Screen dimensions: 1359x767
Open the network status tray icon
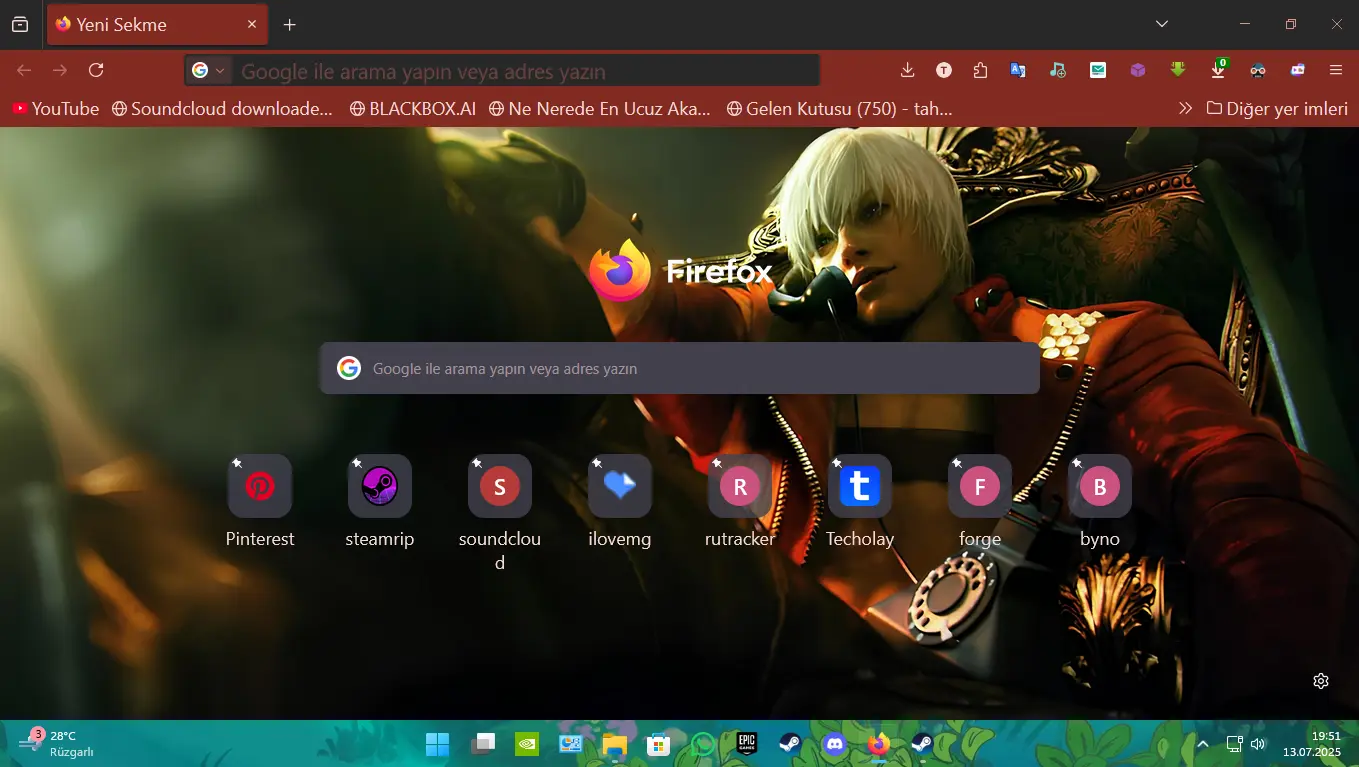click(x=1234, y=744)
